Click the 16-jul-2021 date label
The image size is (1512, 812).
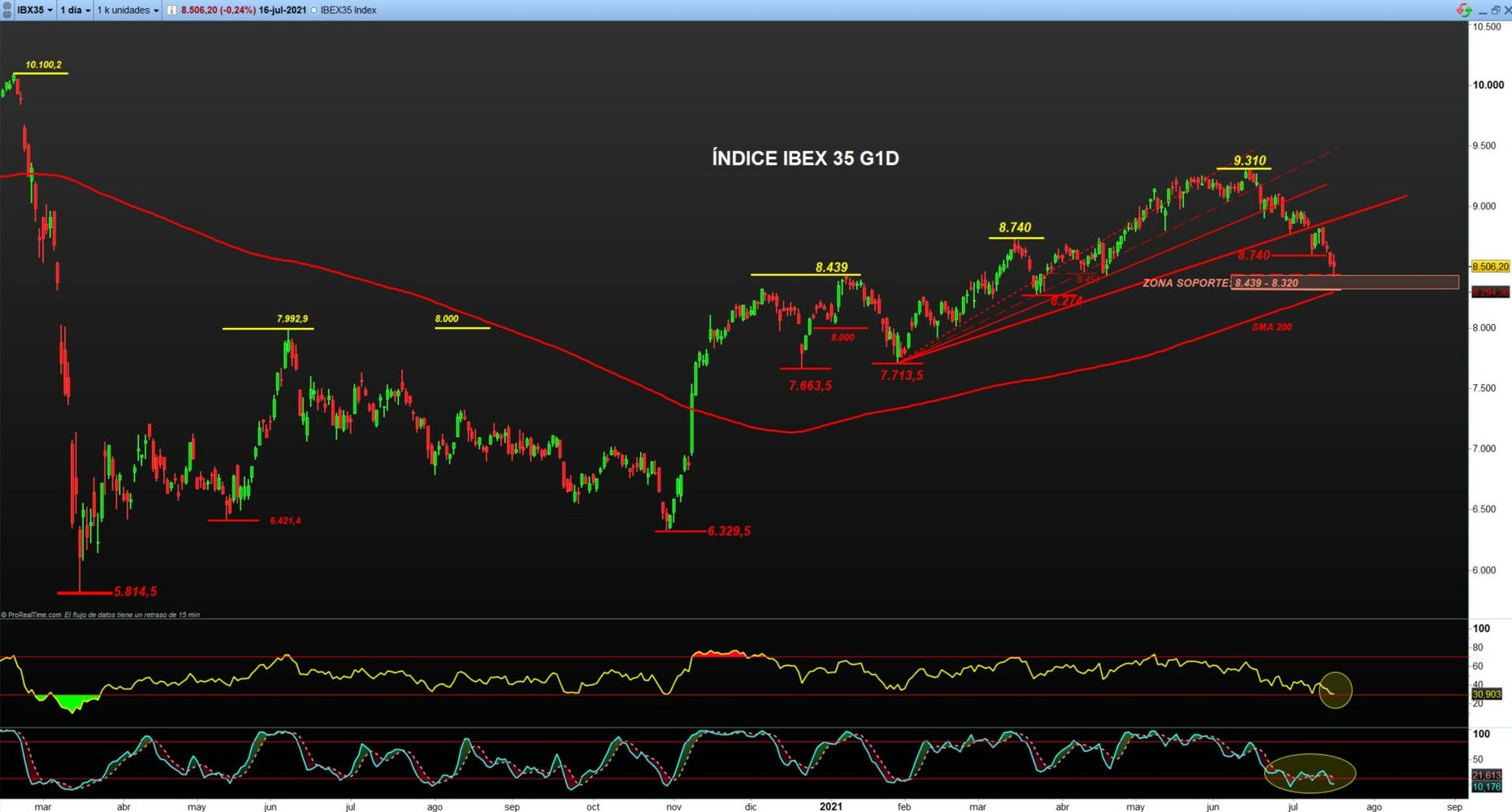coord(283,11)
